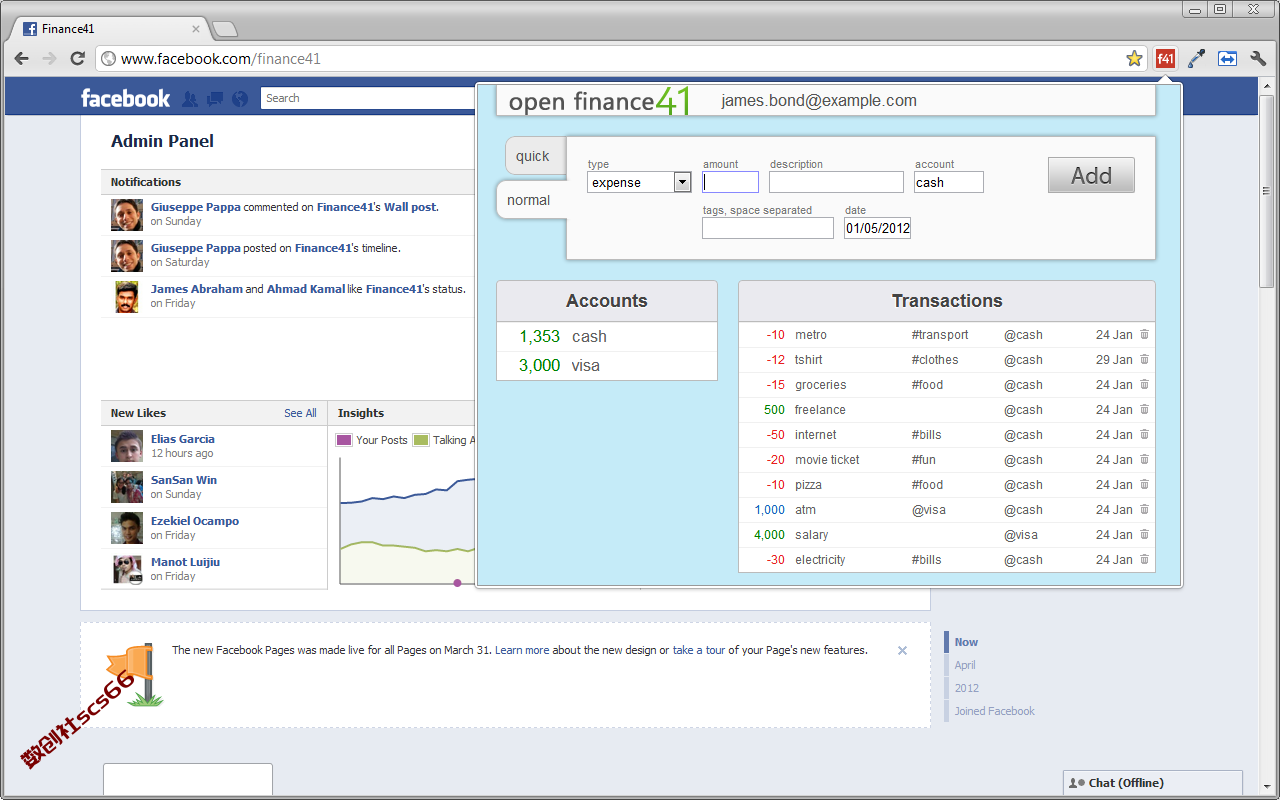Click the account field containing cash
This screenshot has width=1280, height=800.
tap(949, 182)
